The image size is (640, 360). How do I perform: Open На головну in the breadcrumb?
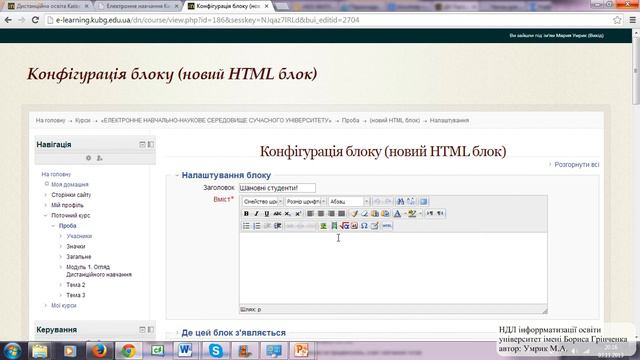[50, 120]
